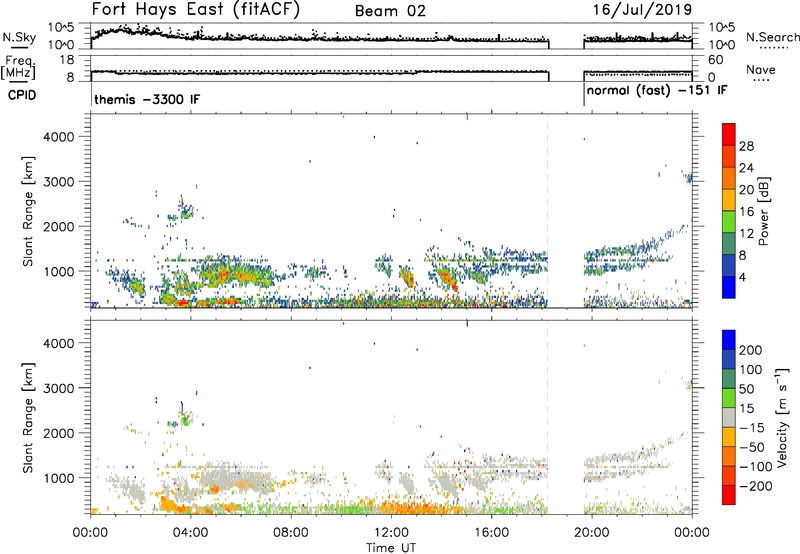Click the blue bottom of the power colorbar
The image size is (800, 554).
pos(729,287)
